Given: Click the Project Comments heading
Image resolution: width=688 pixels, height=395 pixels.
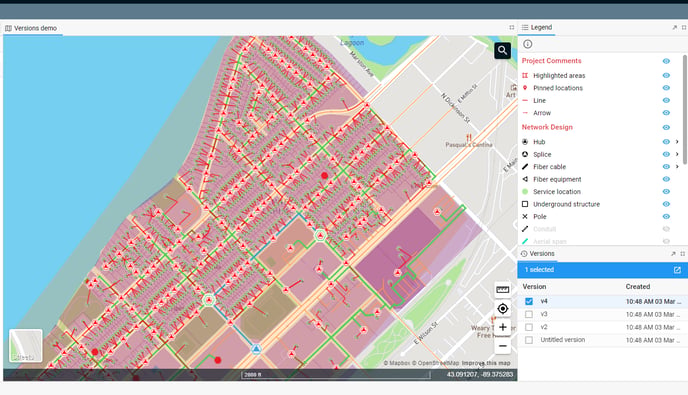Looking at the screenshot, I should (552, 61).
